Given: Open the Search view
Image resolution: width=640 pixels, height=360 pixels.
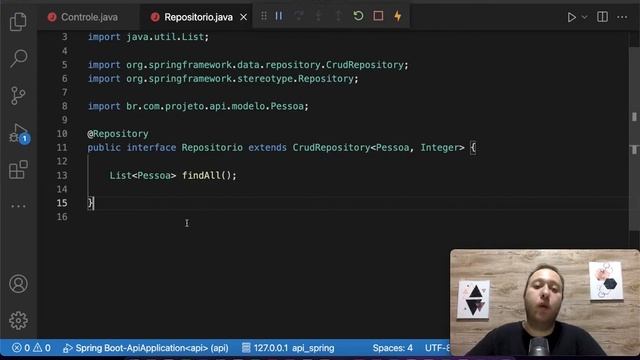Looking at the screenshot, I should coord(18,58).
